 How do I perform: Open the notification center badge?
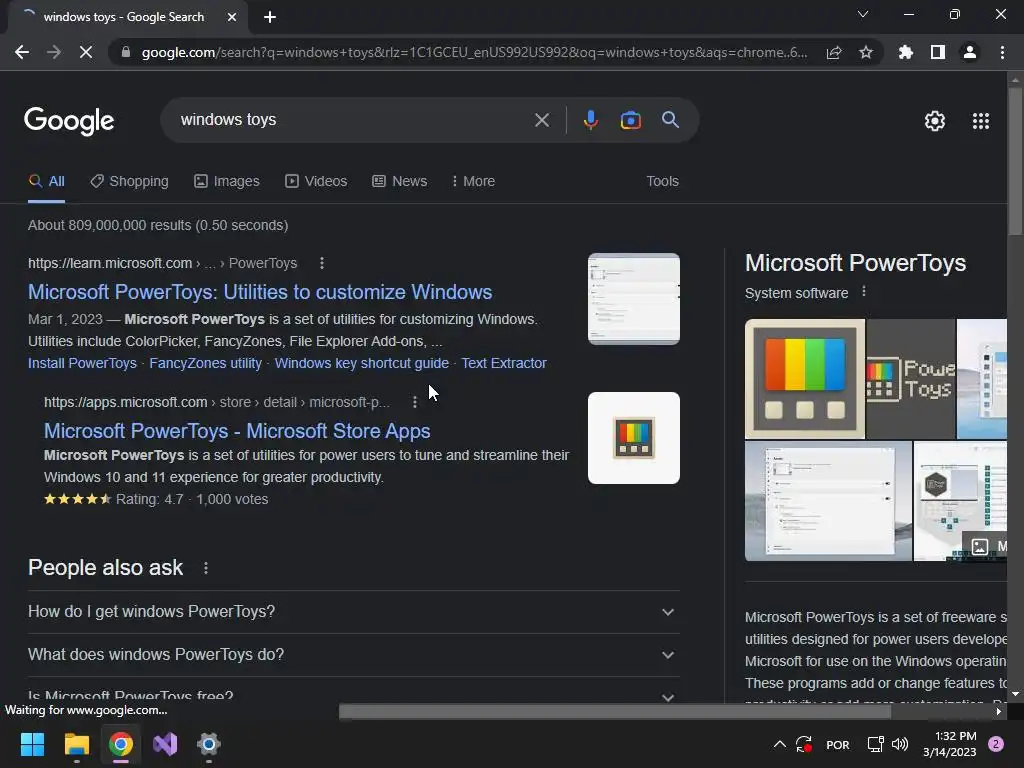[996, 744]
